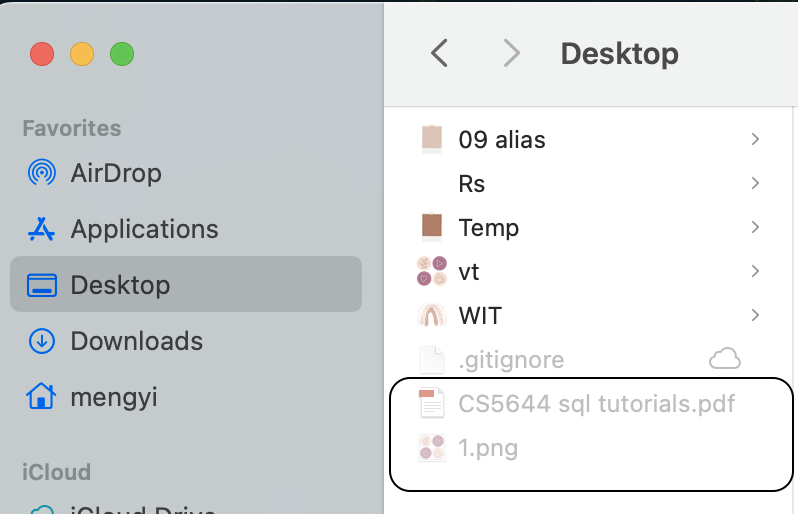Image resolution: width=798 pixels, height=514 pixels.
Task: Click the Downloads arrow icon in sidebar
Action: tap(41, 341)
